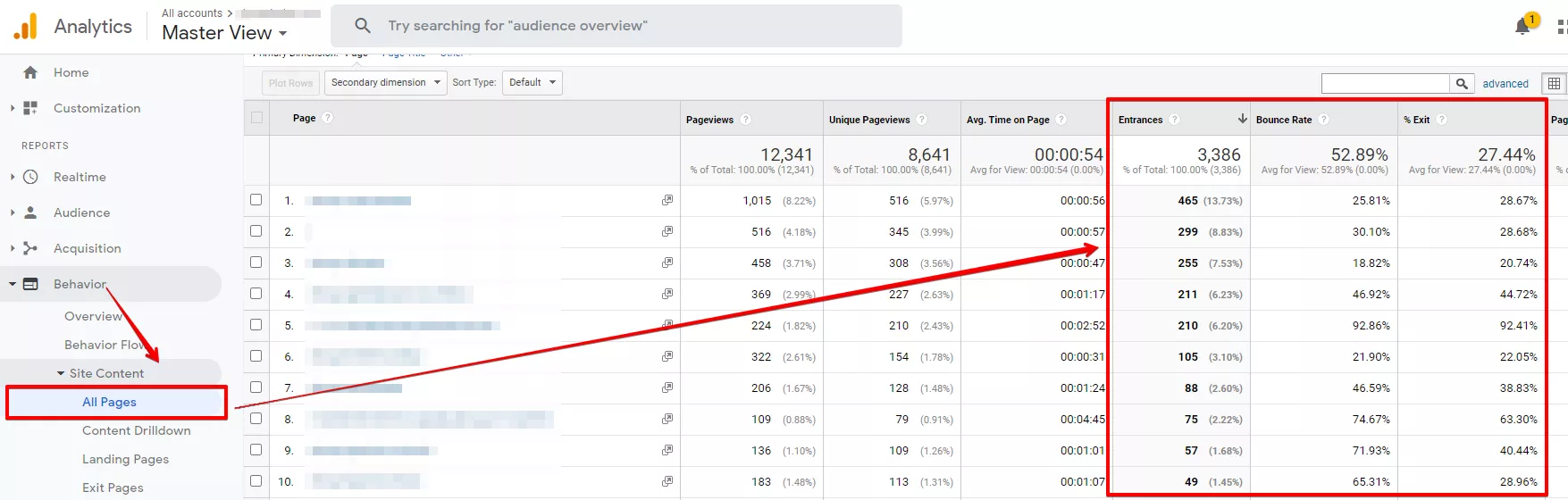This screenshot has width=1568, height=500.
Task: Collapse the Behavior section arrow
Action: pyautogui.click(x=13, y=284)
